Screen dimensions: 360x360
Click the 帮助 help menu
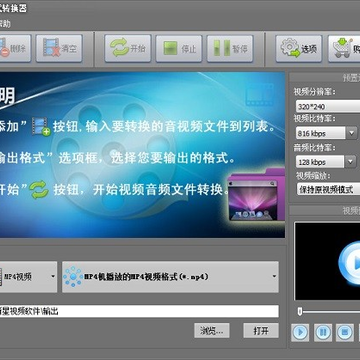coord(5,24)
